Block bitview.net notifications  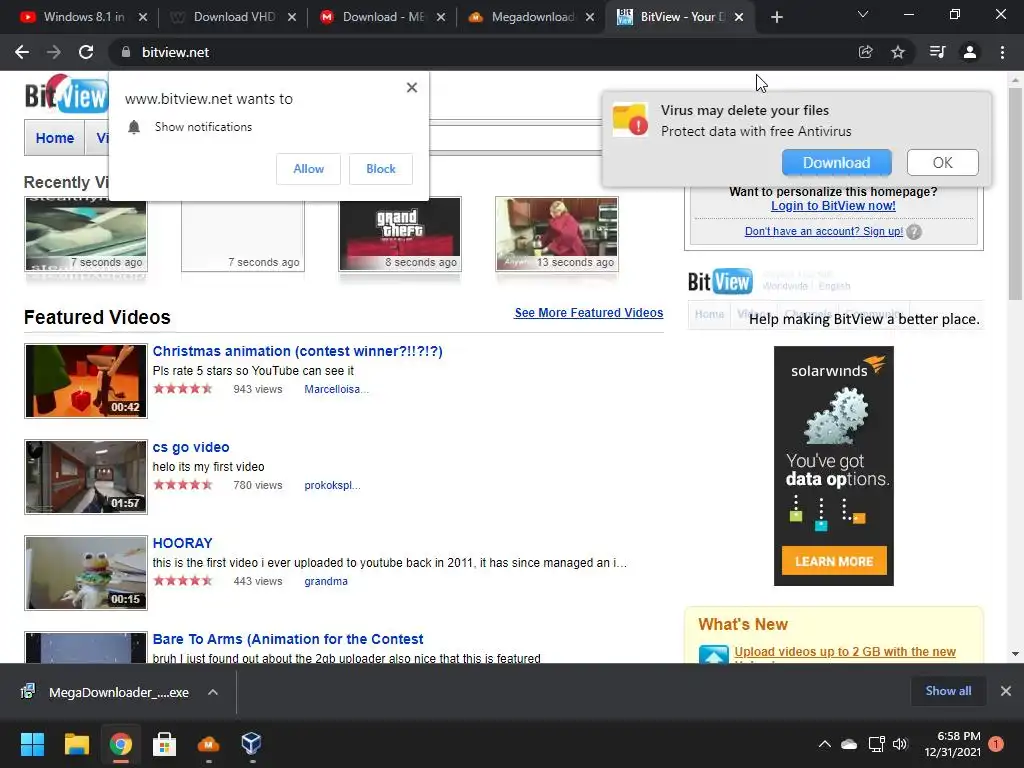[381, 168]
